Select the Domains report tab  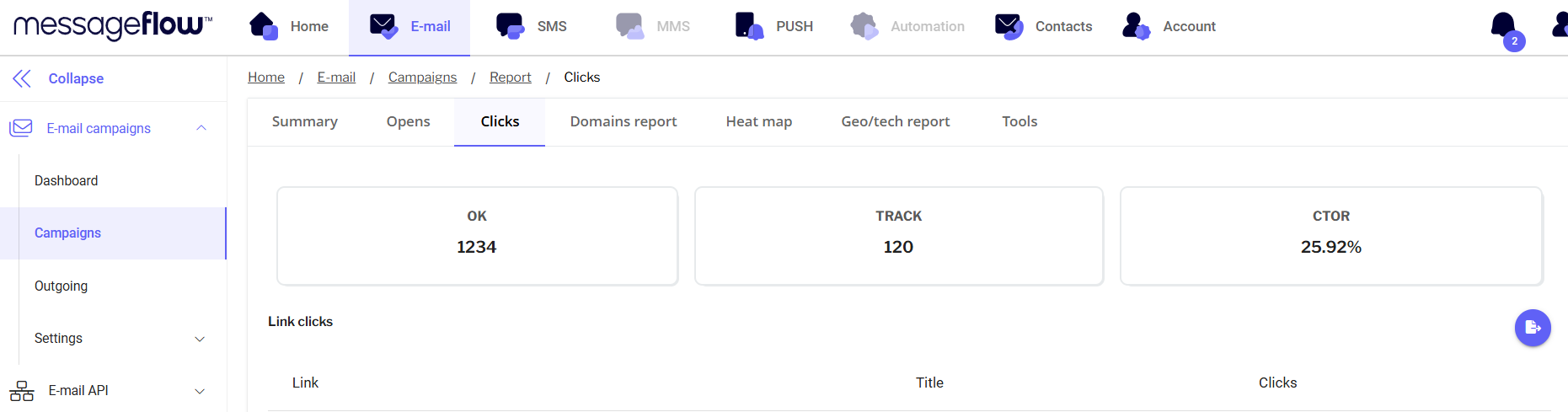[623, 121]
